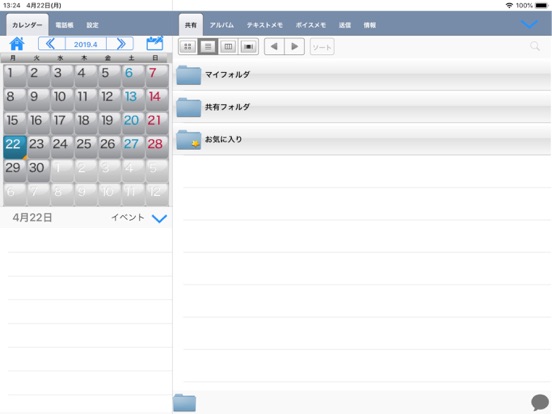The image size is (552, 414).
Task: Open the マイフォルダ folder
Action: [363, 75]
